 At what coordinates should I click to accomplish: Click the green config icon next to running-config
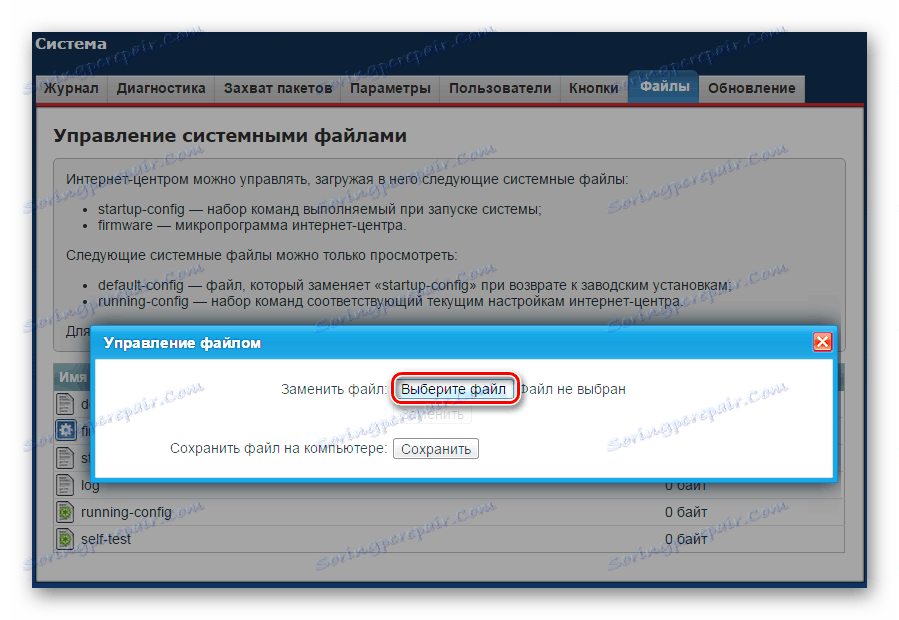click(x=65, y=511)
